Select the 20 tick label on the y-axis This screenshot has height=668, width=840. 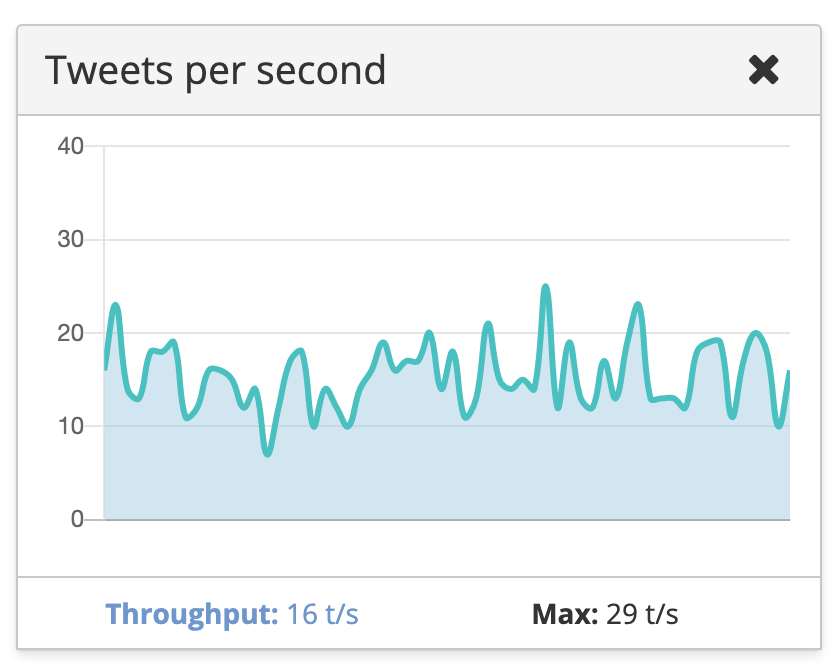[71, 333]
